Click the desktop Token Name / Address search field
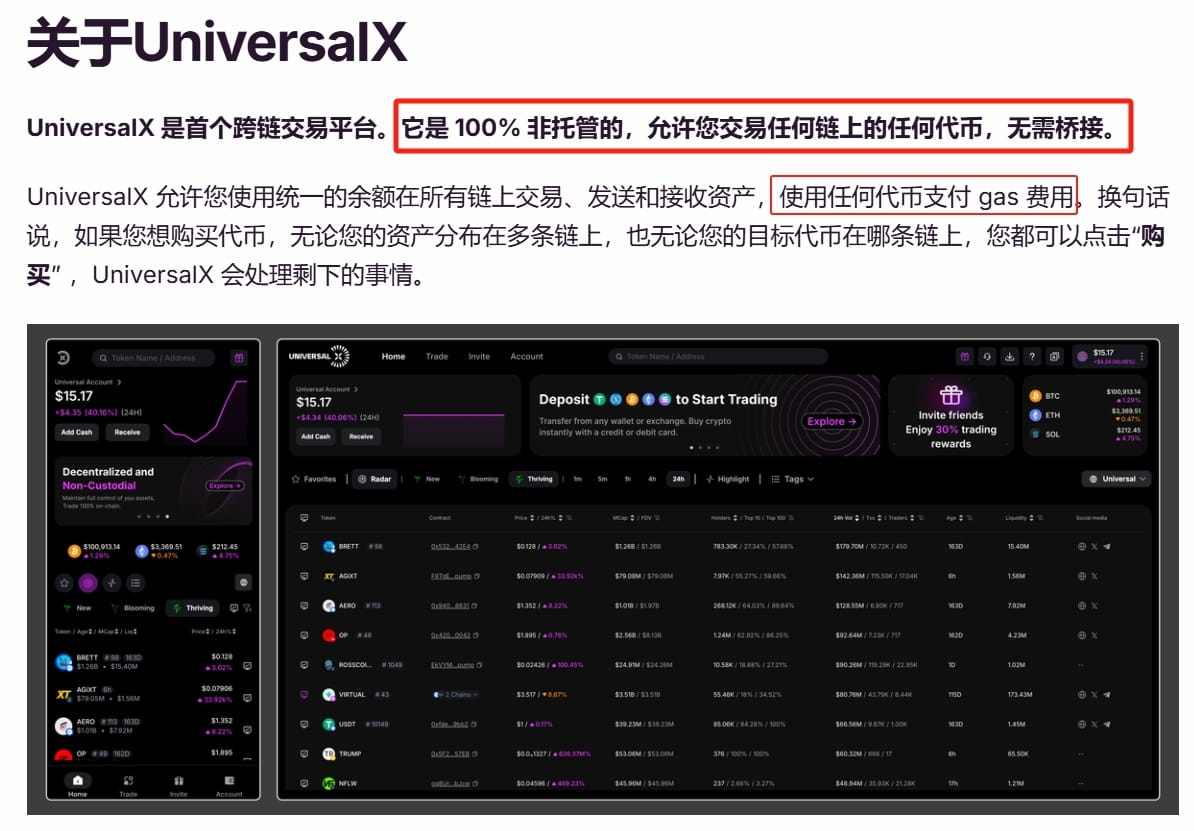The height and width of the screenshot is (831, 1194). (x=718, y=356)
